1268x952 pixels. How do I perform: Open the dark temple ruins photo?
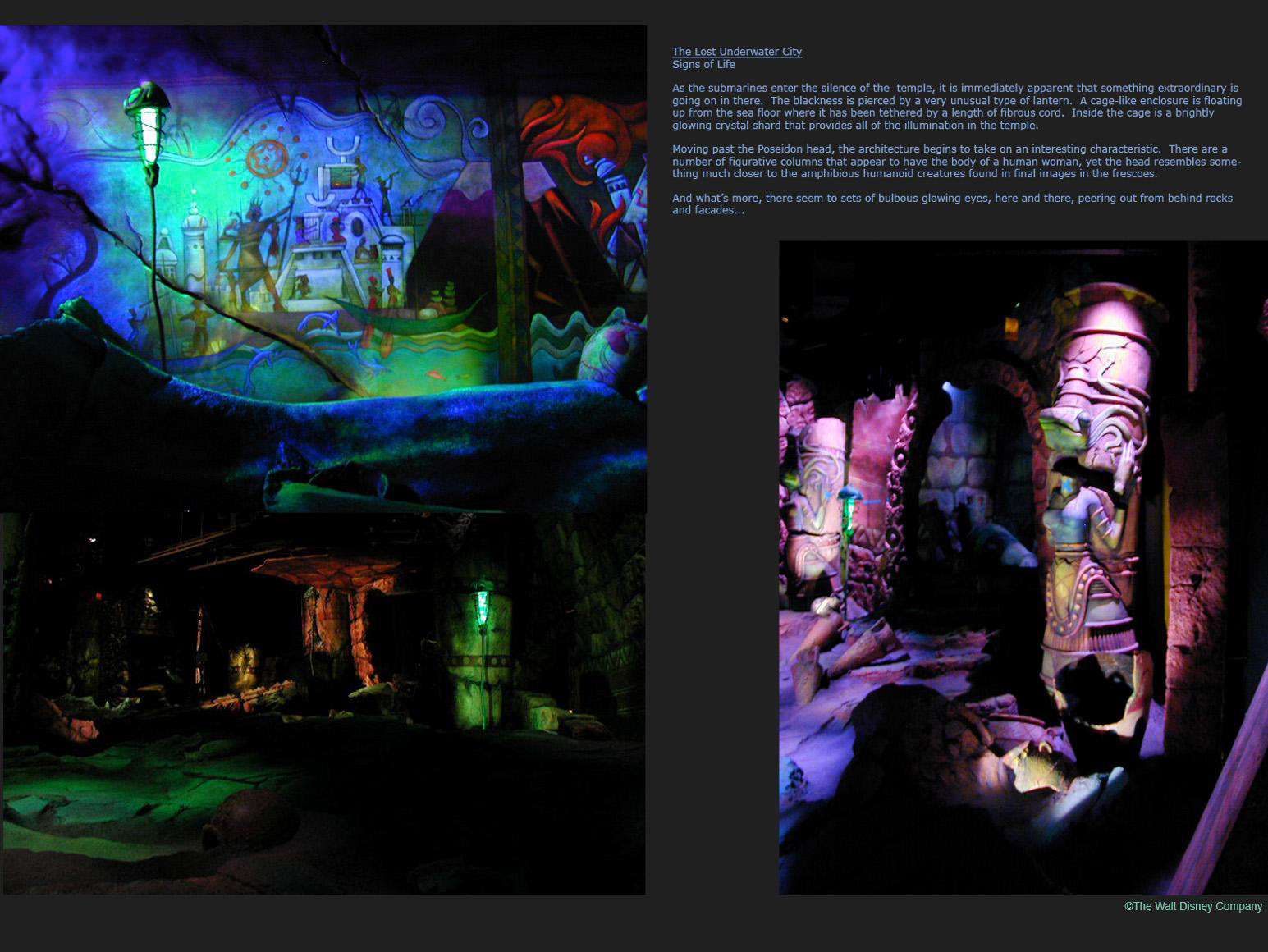[x=323, y=704]
